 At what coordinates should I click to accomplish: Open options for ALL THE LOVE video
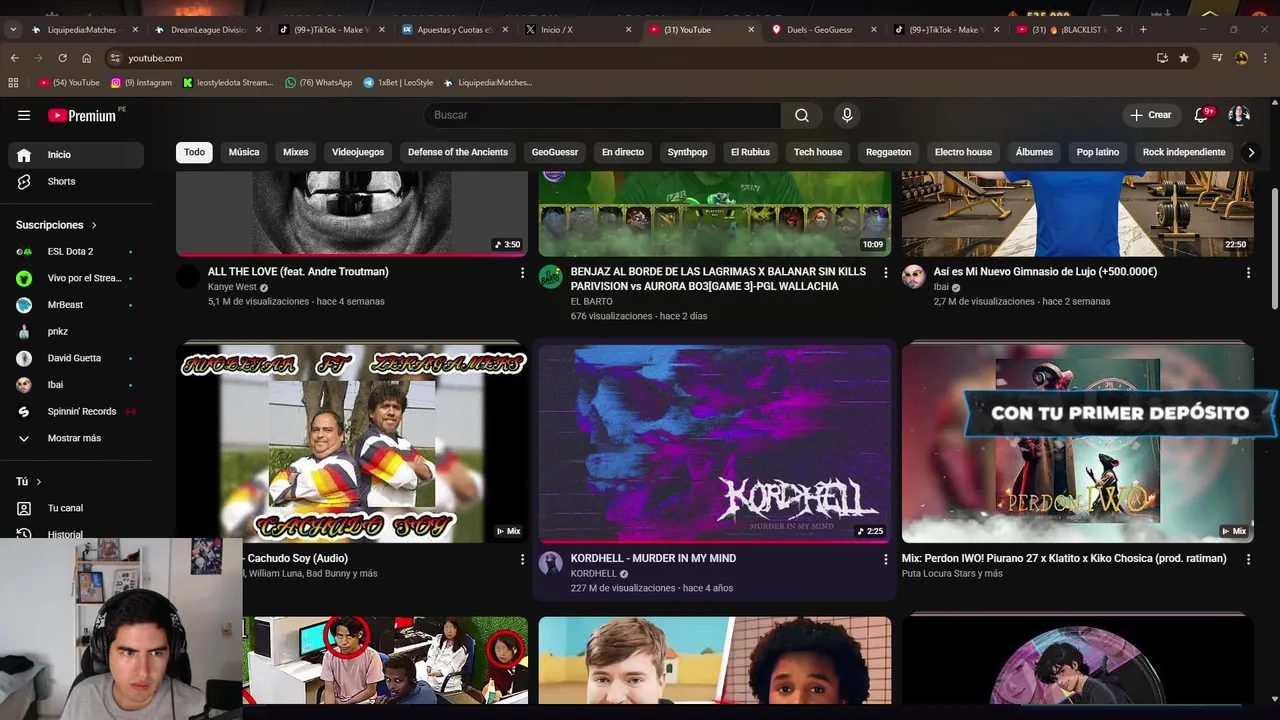point(522,272)
